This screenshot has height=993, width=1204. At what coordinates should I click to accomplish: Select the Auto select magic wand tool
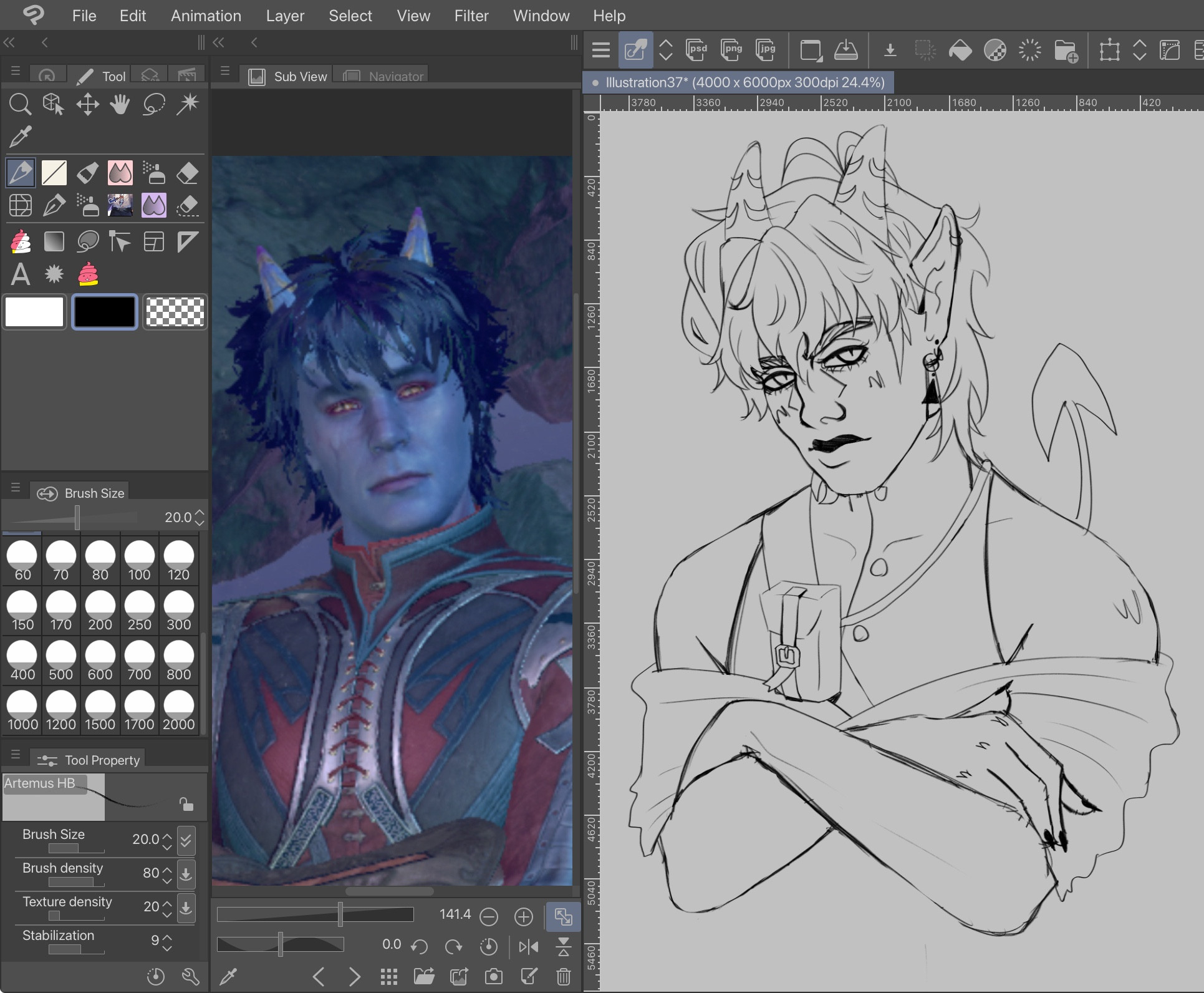(x=187, y=104)
